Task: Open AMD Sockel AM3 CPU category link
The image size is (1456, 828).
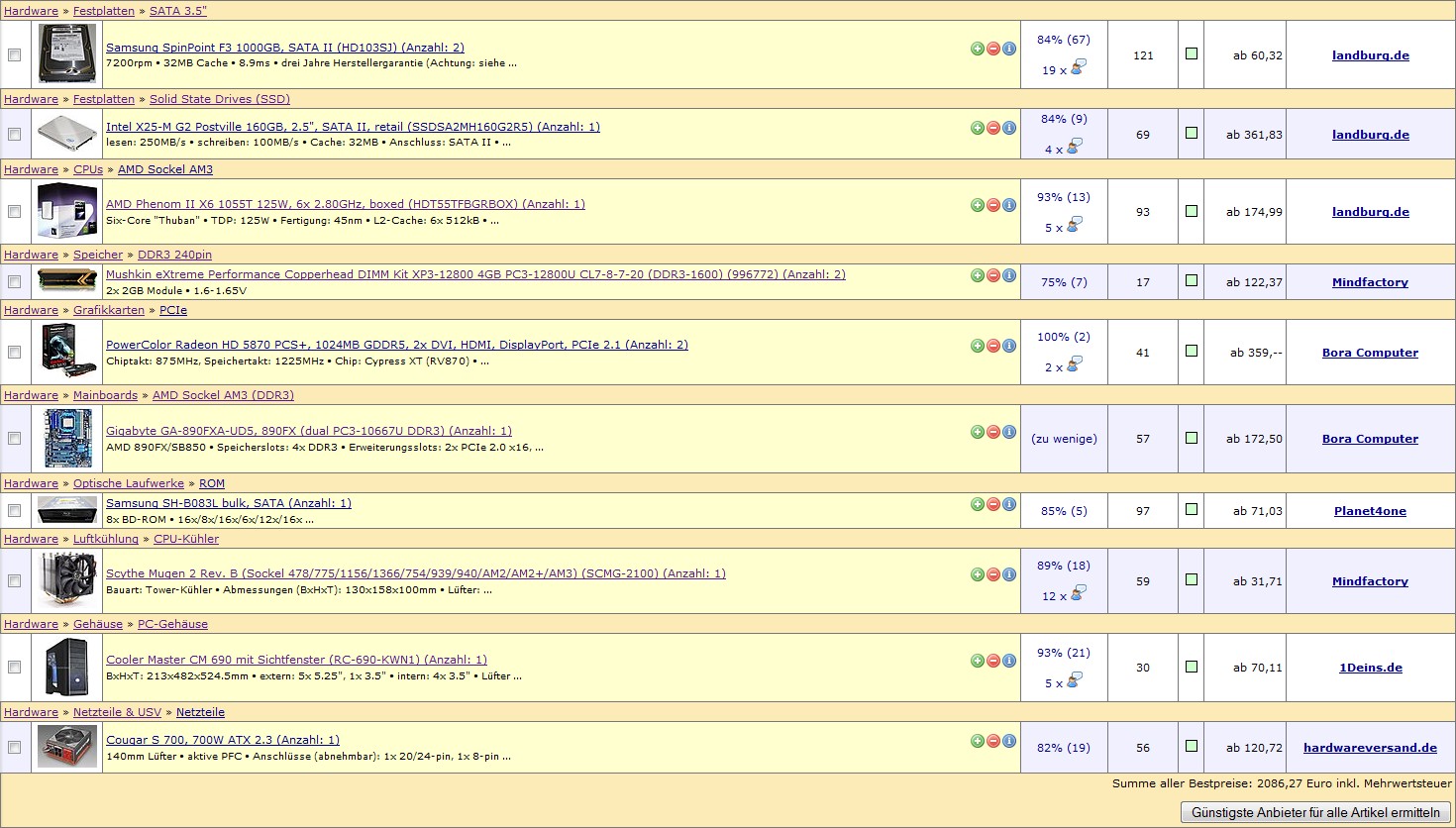Action: pyautogui.click(x=165, y=169)
